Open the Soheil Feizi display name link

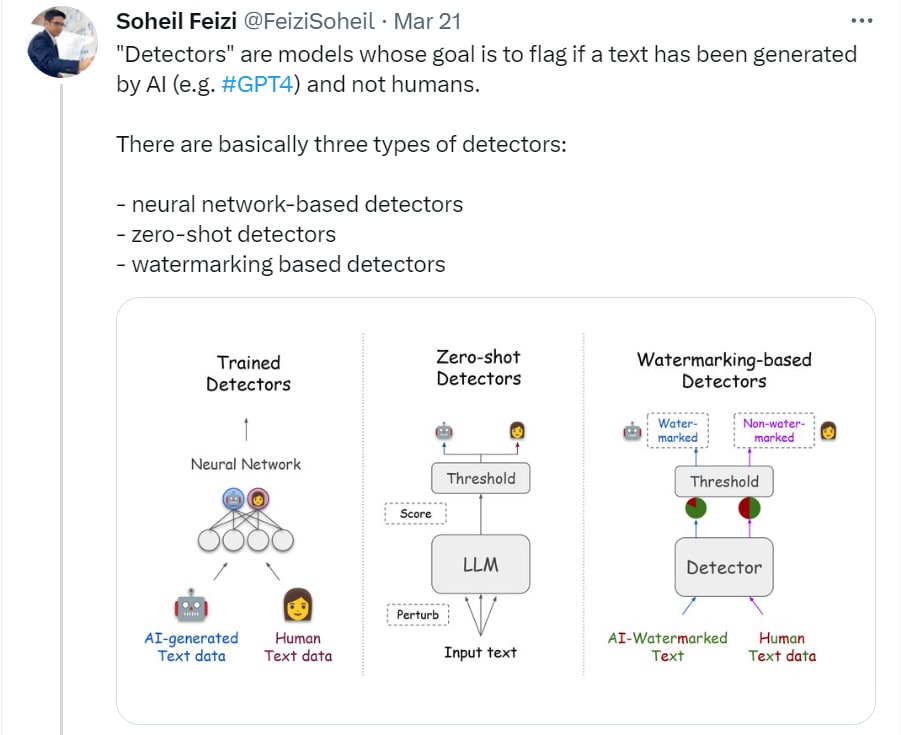[176, 21]
